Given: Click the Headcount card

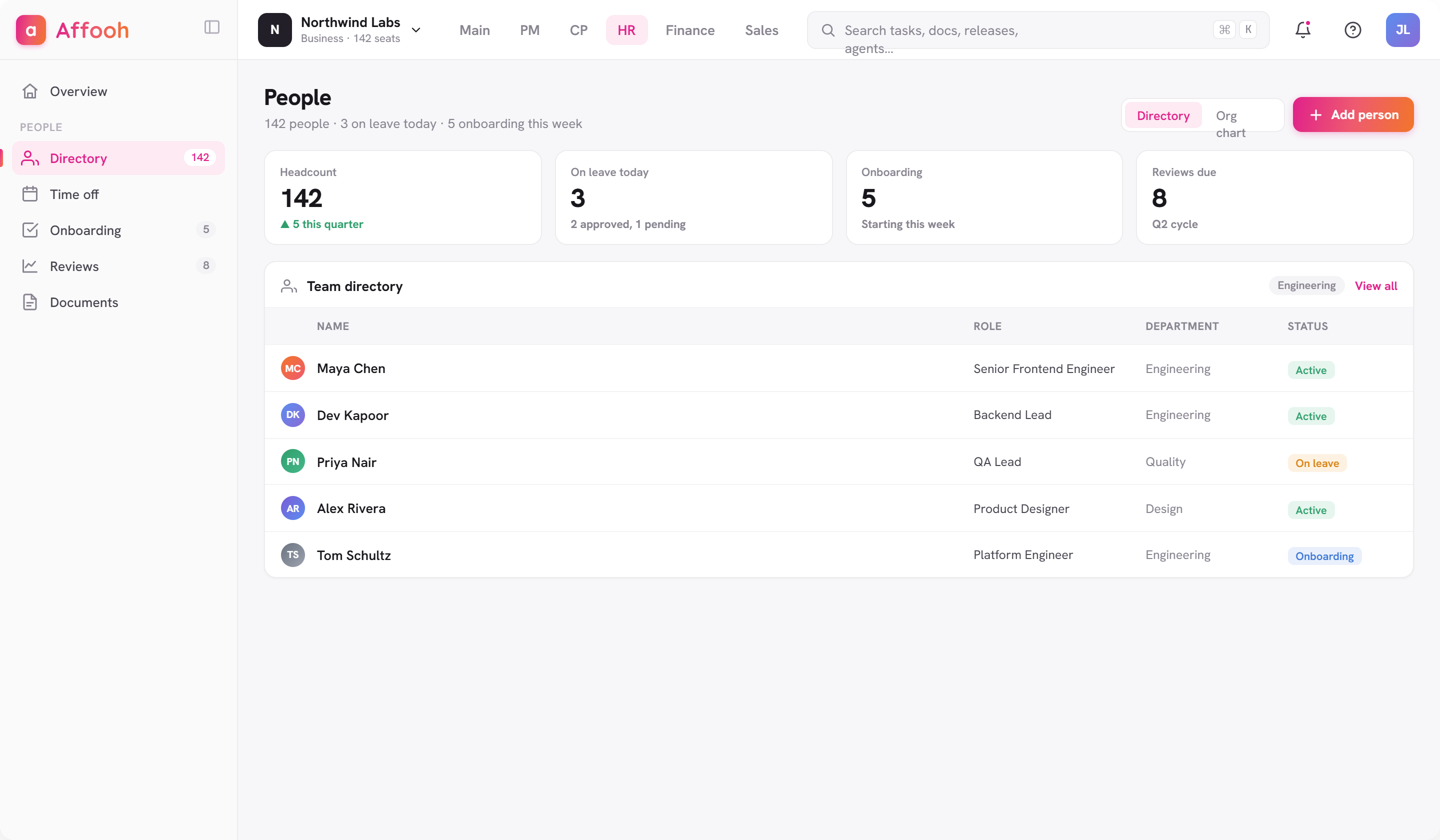Looking at the screenshot, I should pyautogui.click(x=403, y=197).
